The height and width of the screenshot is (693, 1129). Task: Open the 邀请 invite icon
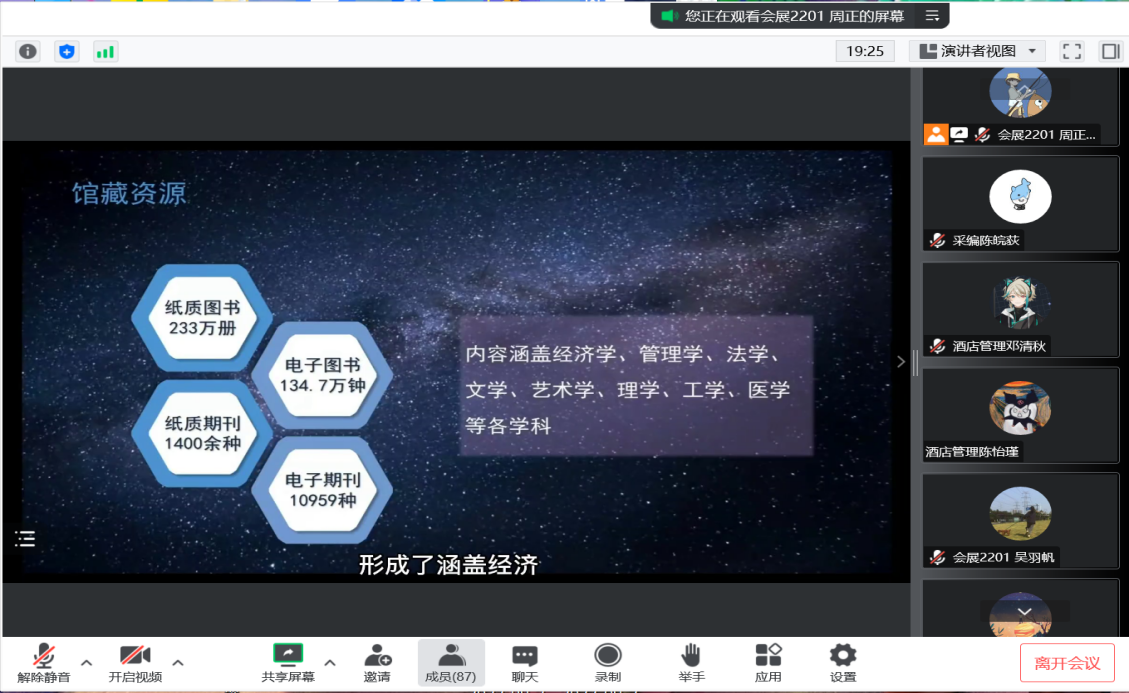click(x=377, y=662)
